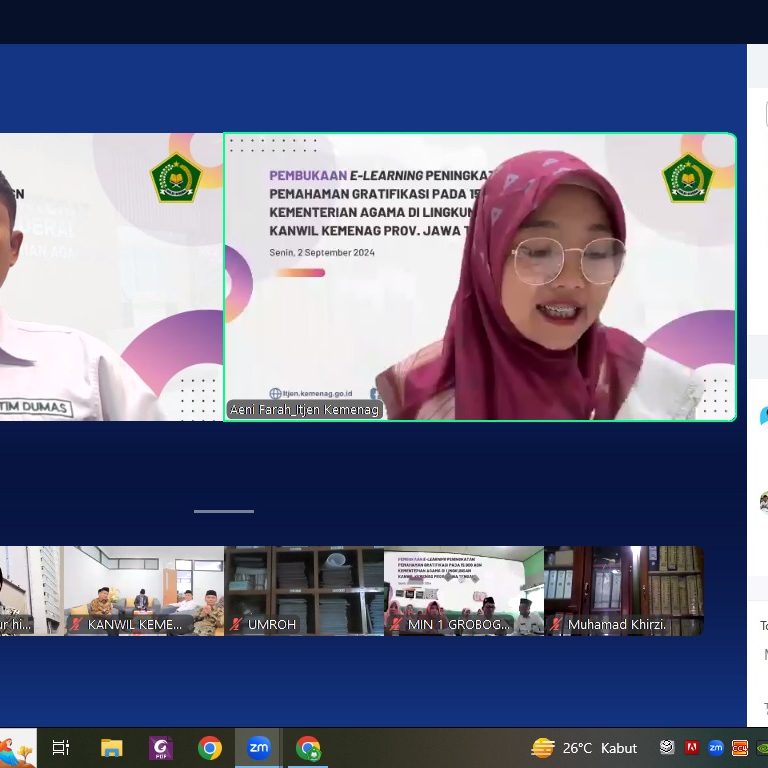Open the second Chrome profile window
768x768 pixels.
308,748
